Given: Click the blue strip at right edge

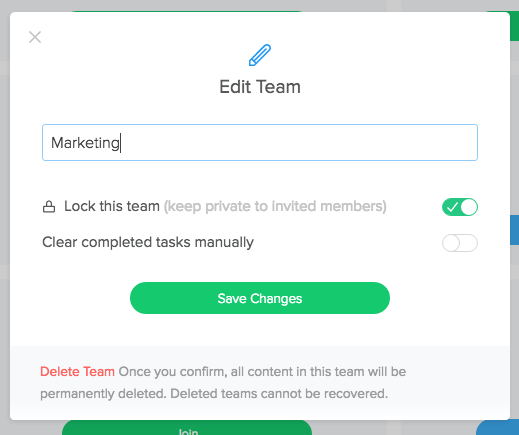Looking at the screenshot, I should click(514, 230).
